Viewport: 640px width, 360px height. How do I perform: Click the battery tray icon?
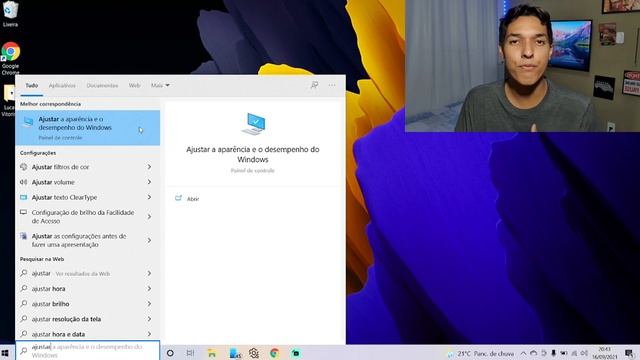pos(564,353)
